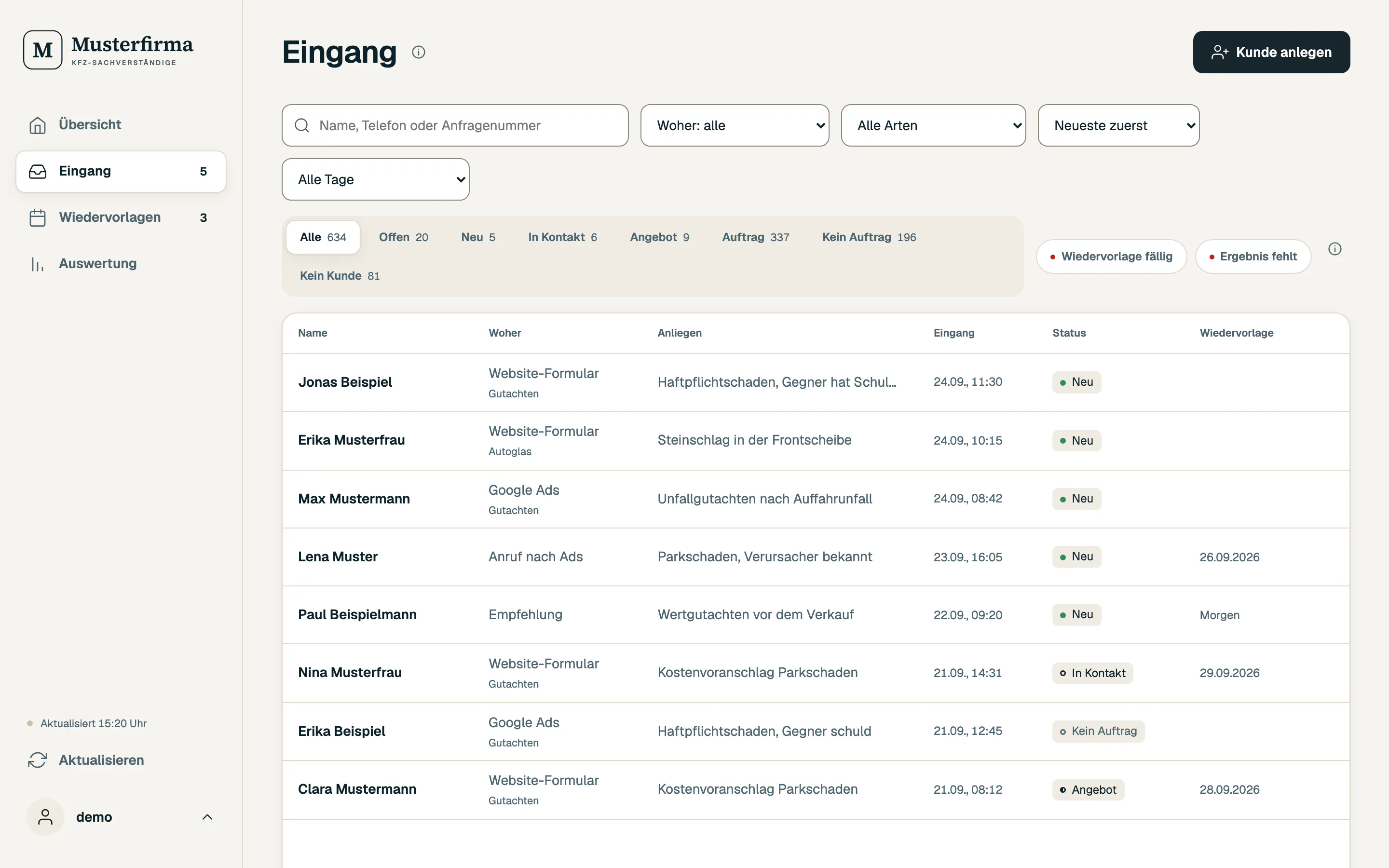
Task: Focus the Name, Telefon oder Anfragenummer field
Action: (455, 125)
